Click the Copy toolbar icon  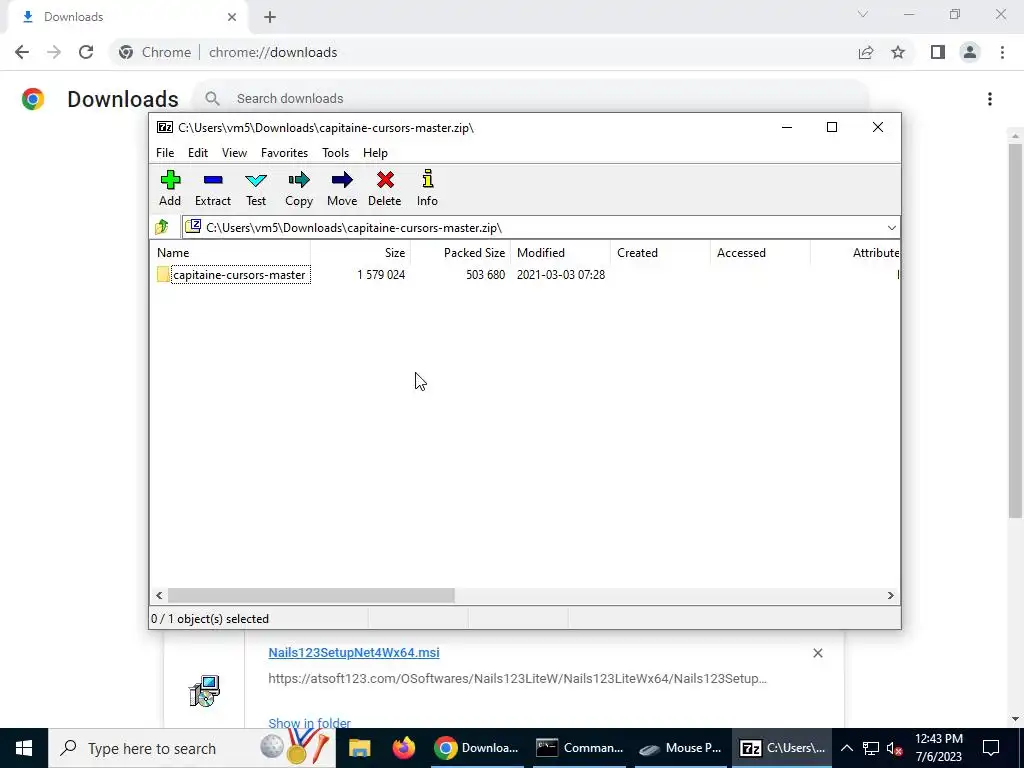click(299, 188)
